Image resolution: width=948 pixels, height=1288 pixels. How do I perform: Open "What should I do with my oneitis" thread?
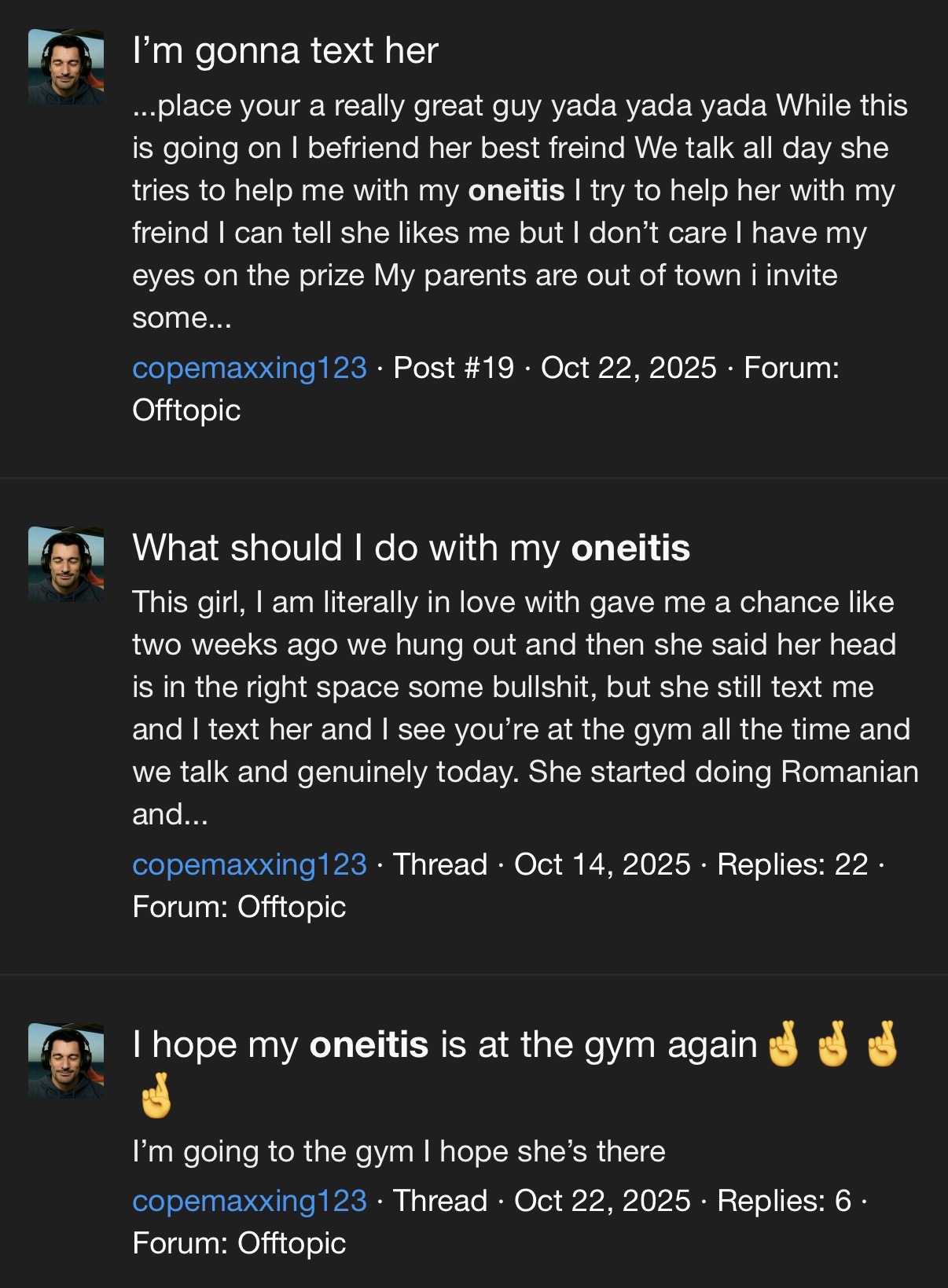point(411,548)
